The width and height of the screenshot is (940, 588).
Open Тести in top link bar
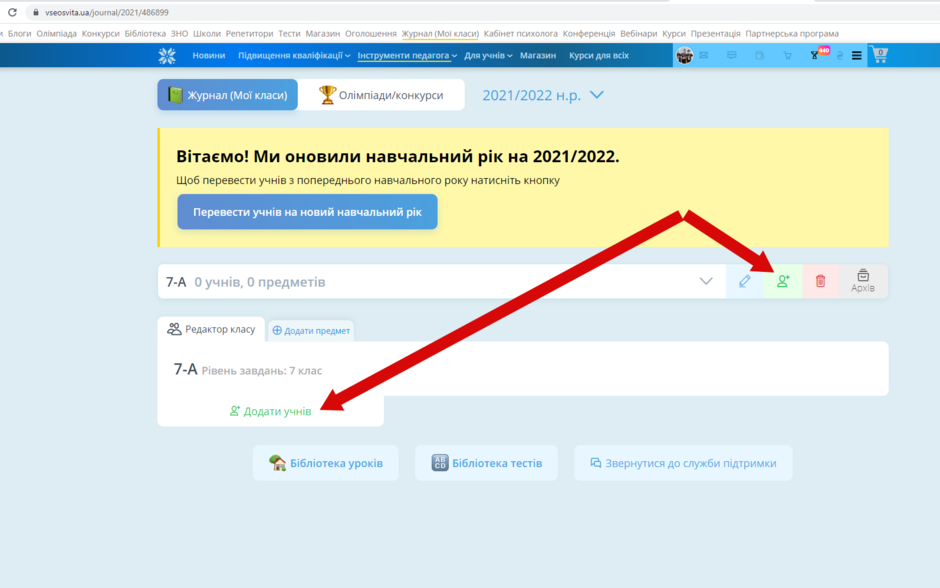(x=289, y=34)
